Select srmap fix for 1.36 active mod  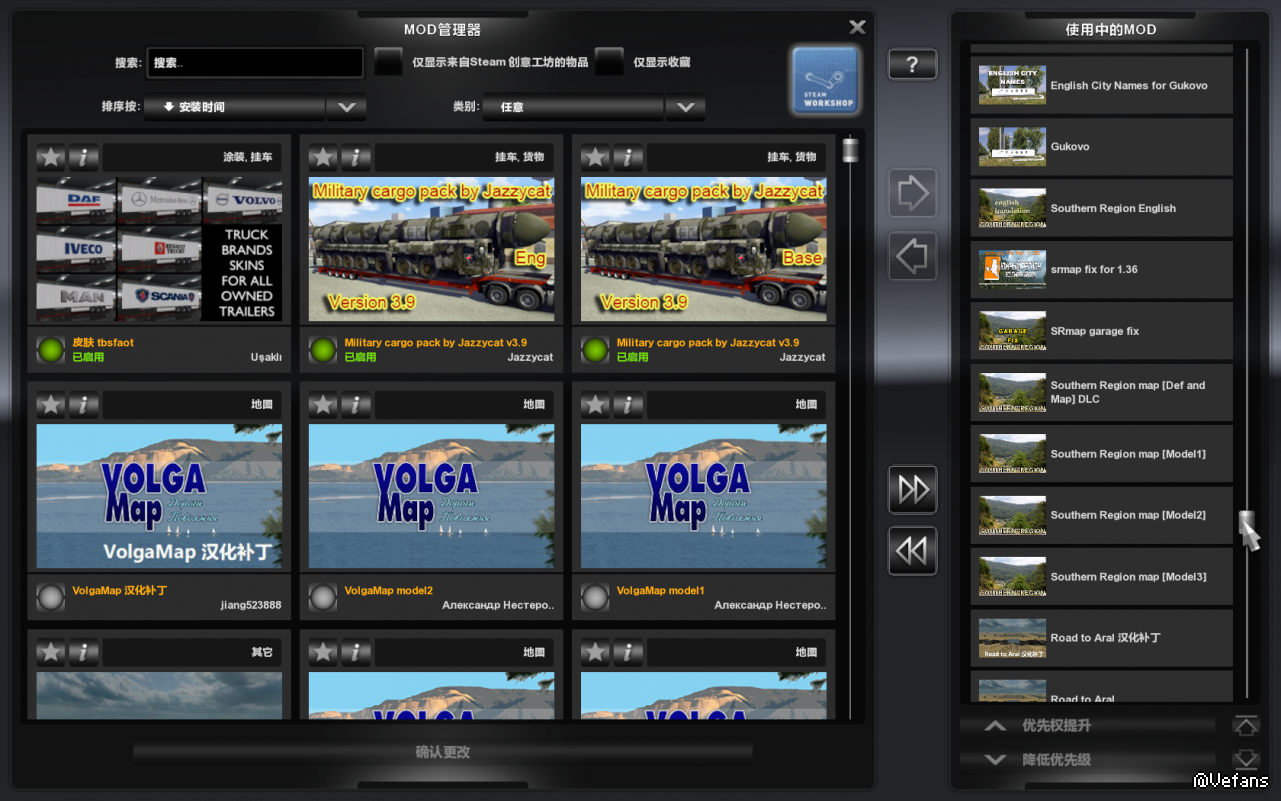[1101, 270]
